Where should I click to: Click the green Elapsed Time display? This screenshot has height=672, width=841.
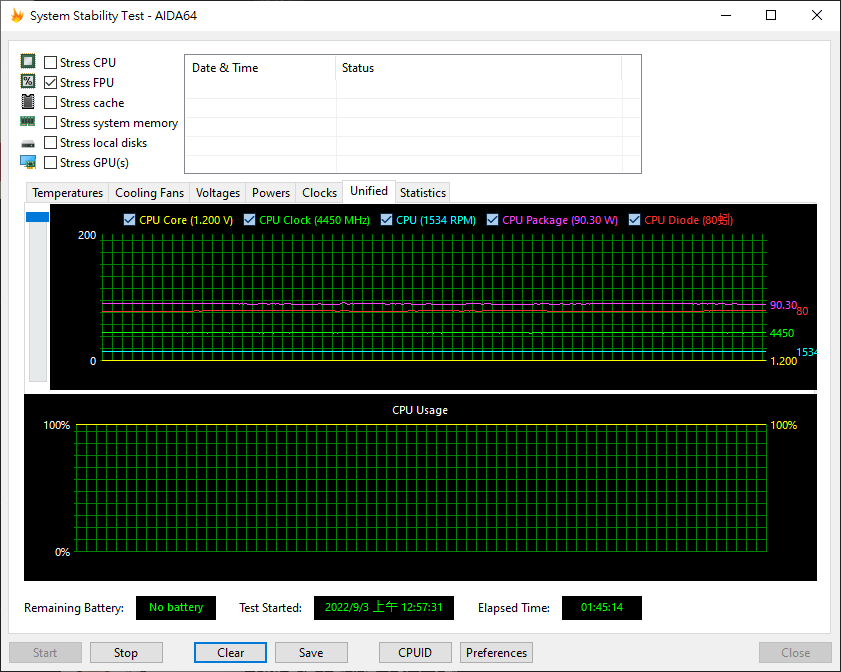point(601,607)
